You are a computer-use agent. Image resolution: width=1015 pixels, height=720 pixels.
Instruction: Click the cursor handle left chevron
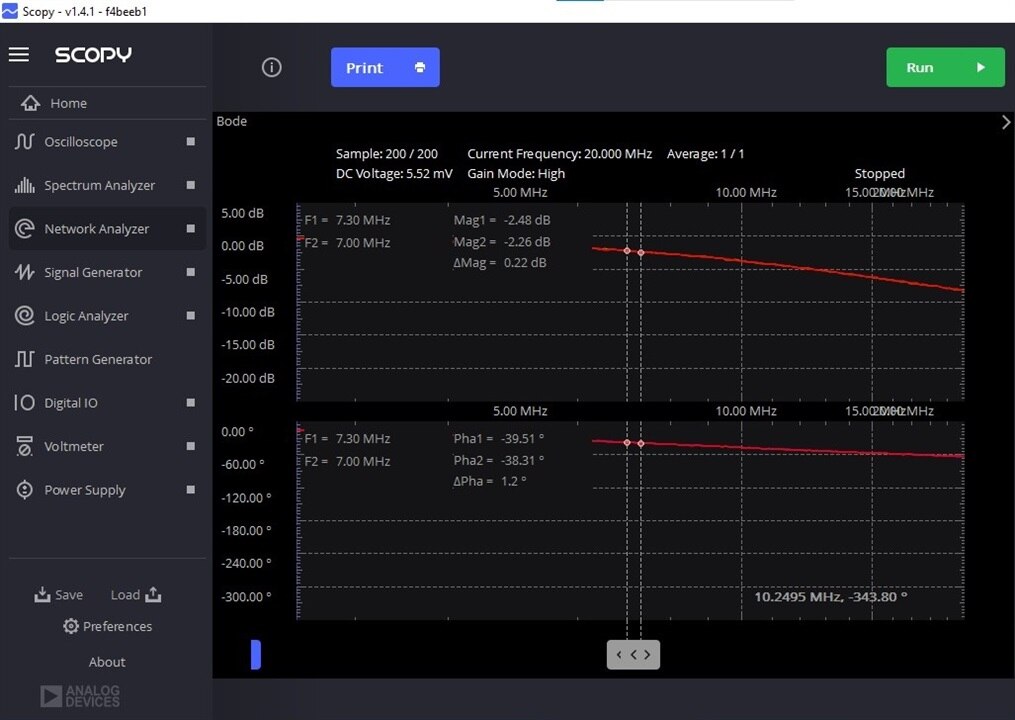click(x=620, y=655)
